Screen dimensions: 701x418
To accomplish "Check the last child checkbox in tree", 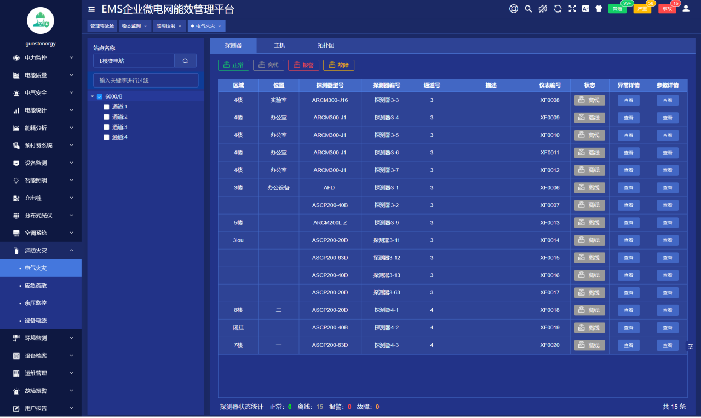I will tap(107, 136).
